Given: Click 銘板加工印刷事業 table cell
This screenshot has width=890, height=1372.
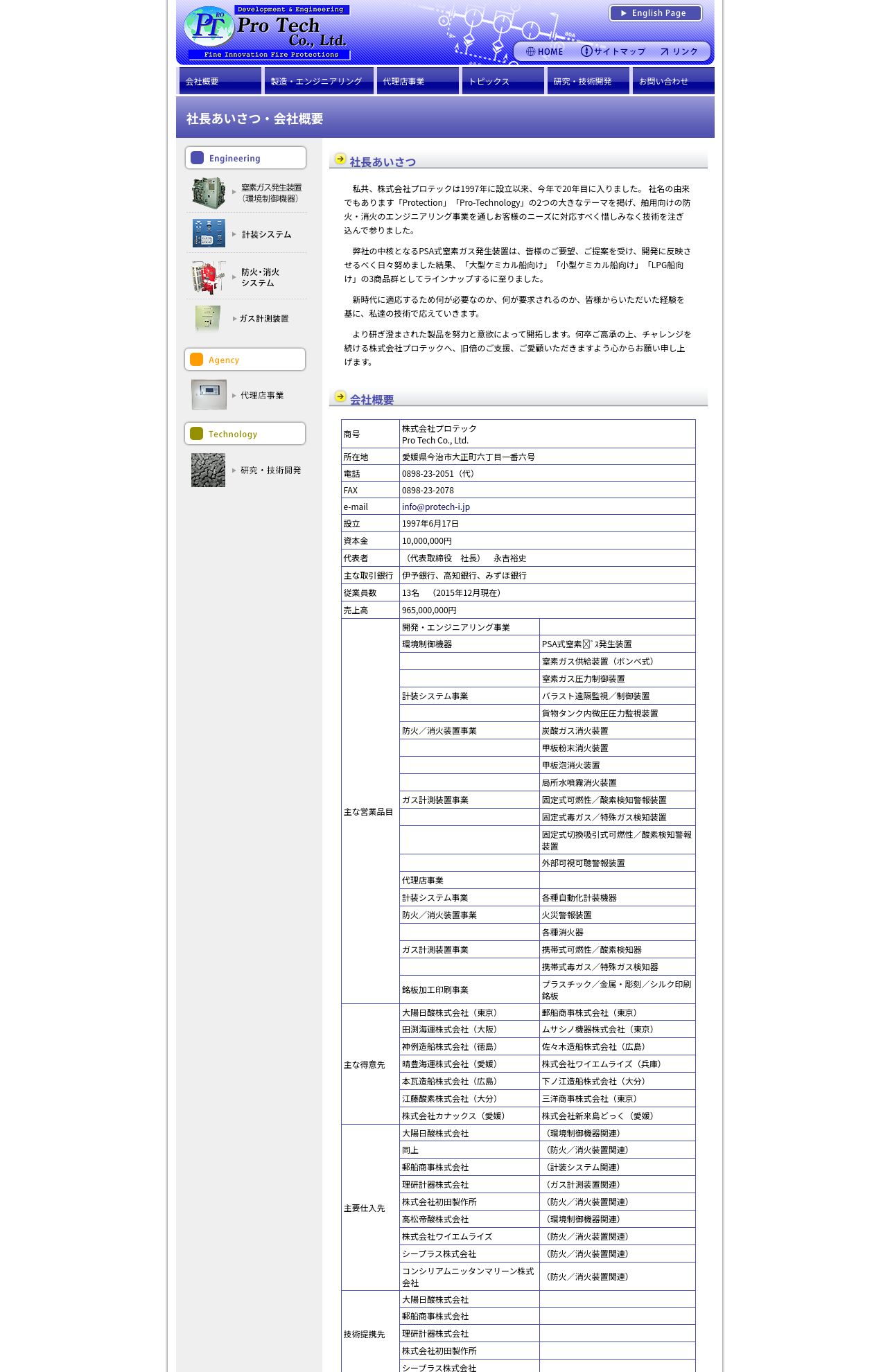Looking at the screenshot, I should tap(469, 990).
